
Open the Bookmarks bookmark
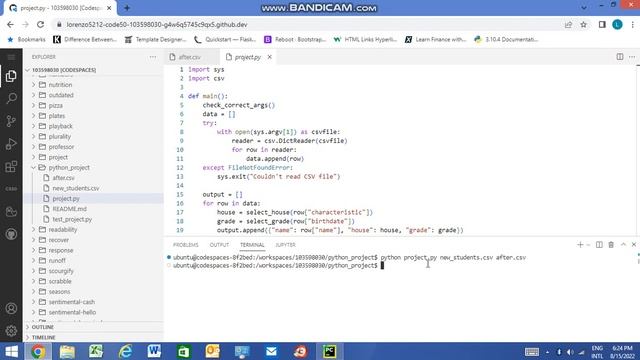(x=27, y=40)
